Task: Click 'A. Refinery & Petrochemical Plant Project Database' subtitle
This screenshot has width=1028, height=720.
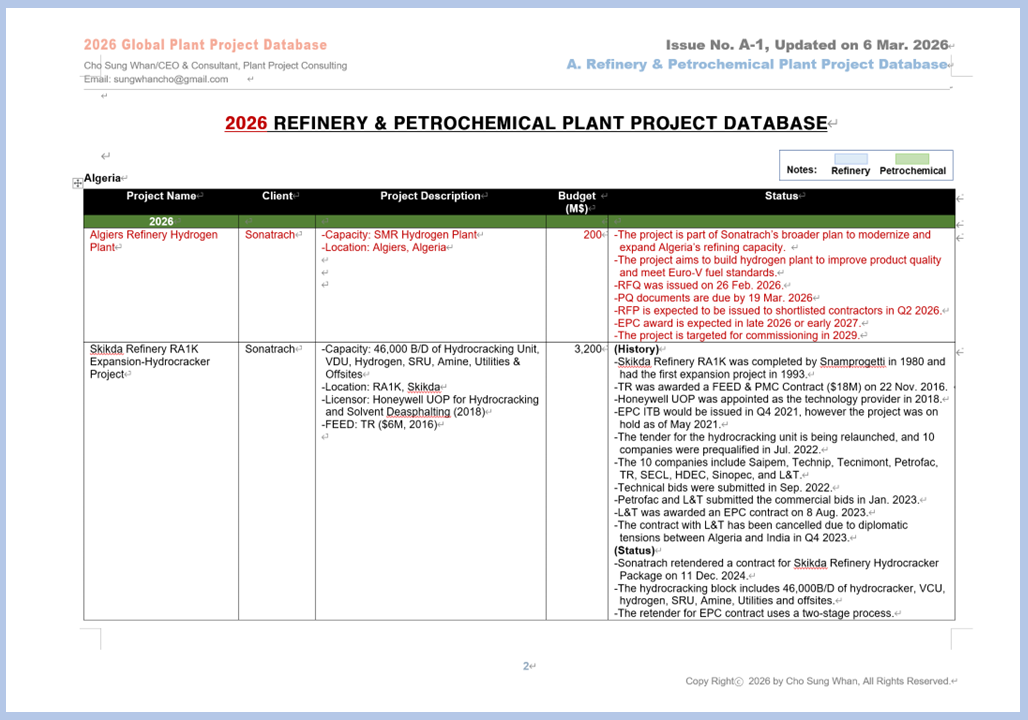Action: click(x=757, y=64)
